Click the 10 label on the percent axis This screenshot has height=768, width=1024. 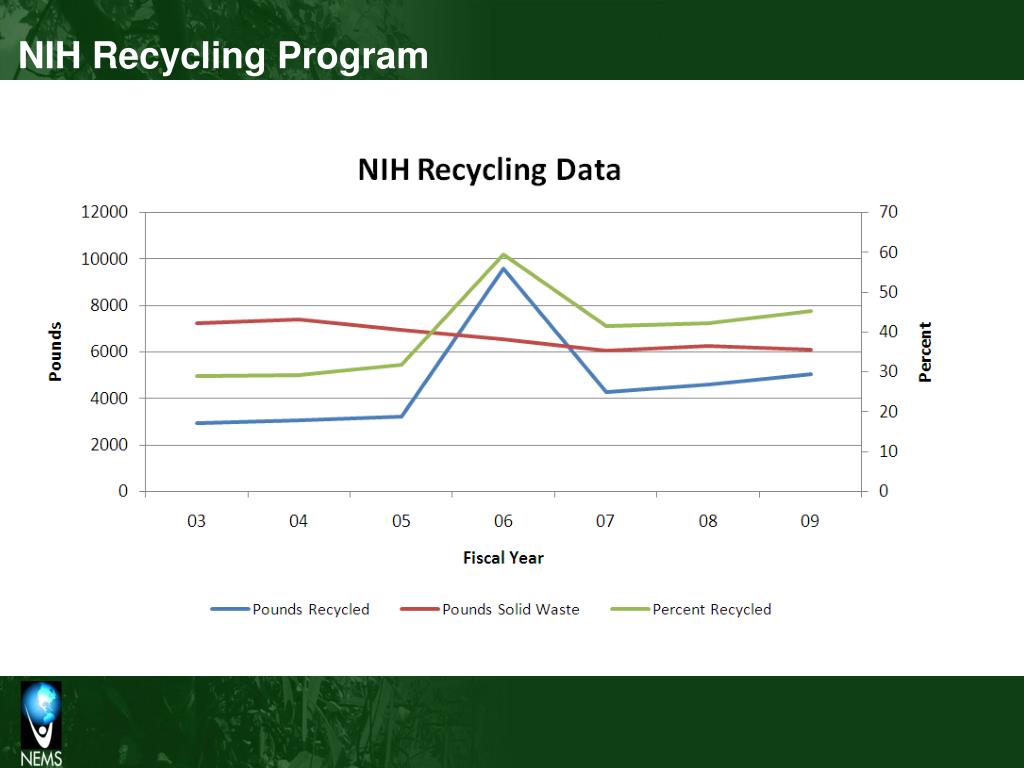tap(888, 451)
